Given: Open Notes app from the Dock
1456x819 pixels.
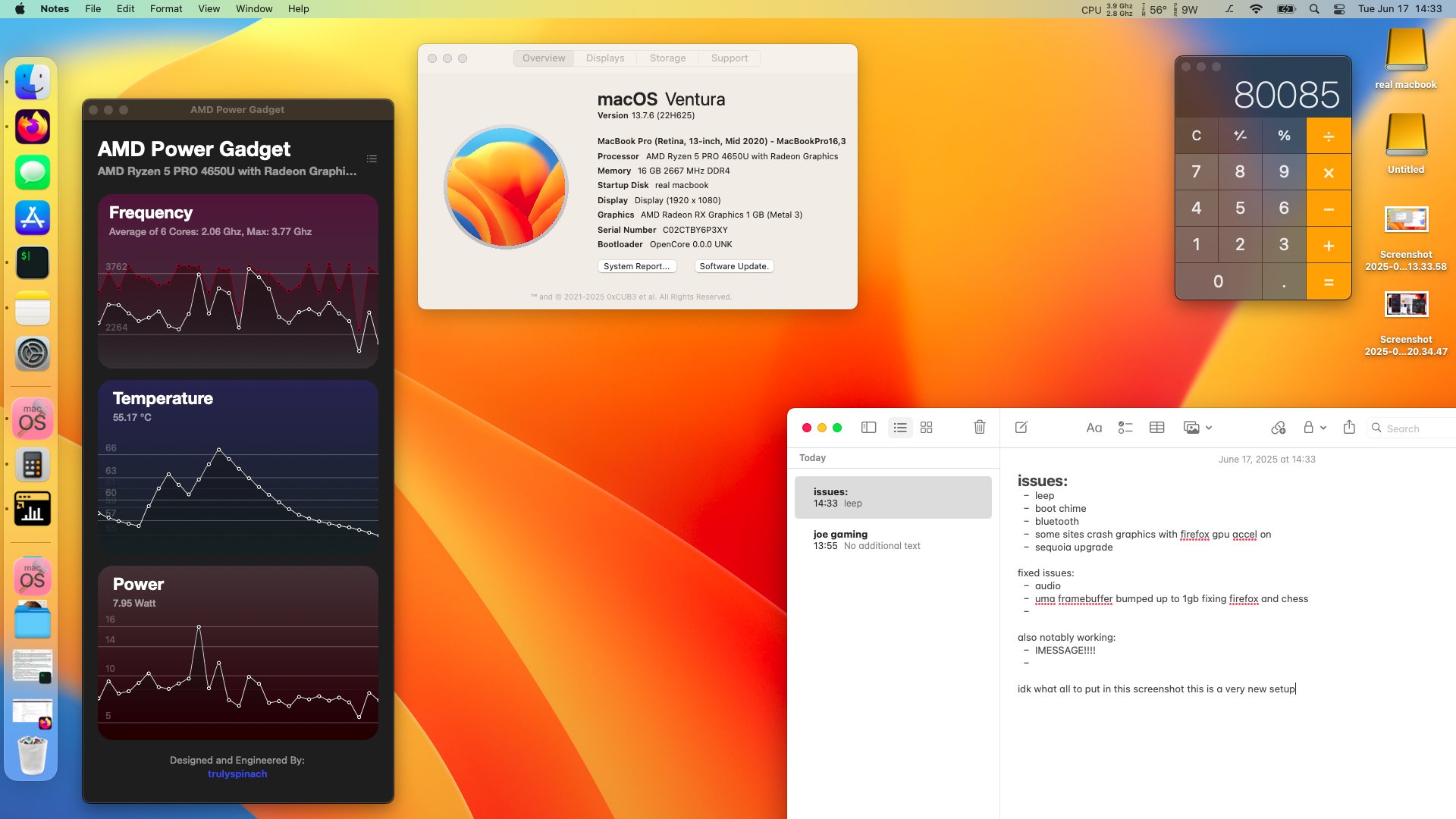Looking at the screenshot, I should coord(33,308).
